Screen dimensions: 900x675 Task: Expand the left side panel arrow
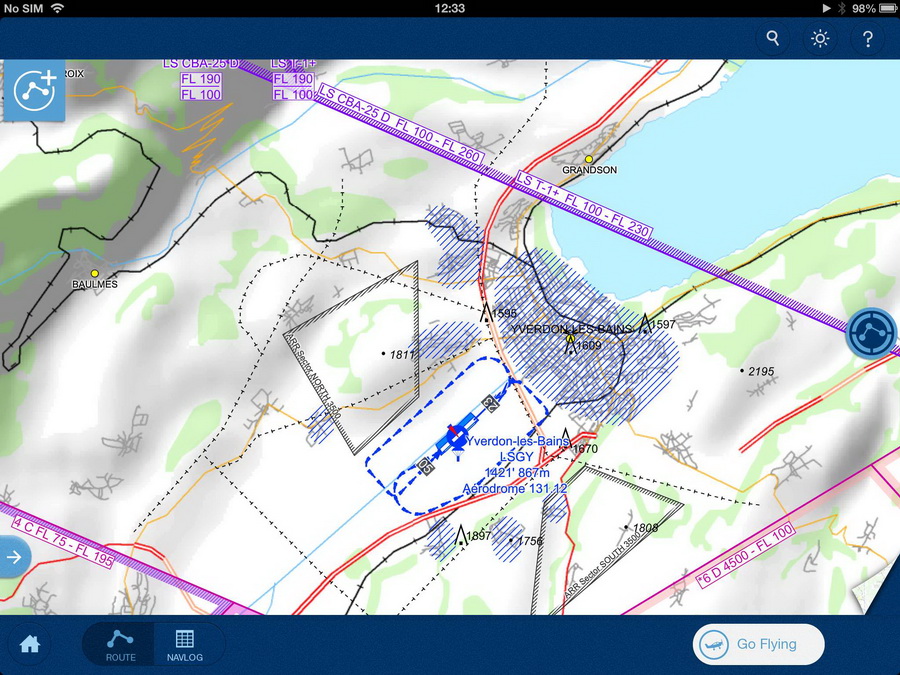(14, 557)
